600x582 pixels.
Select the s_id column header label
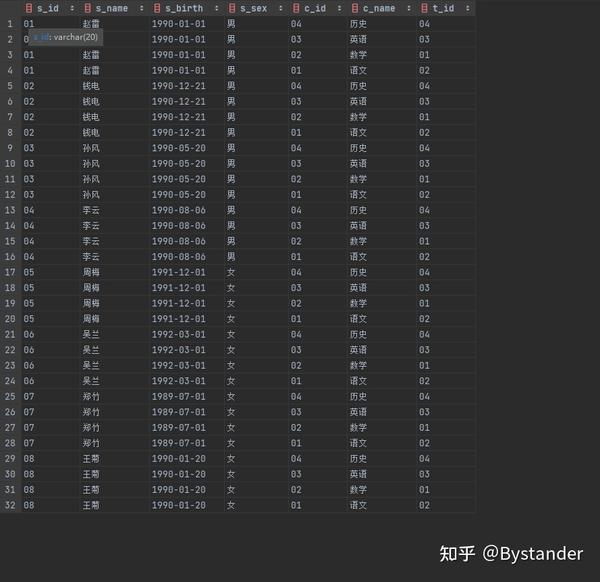point(48,8)
